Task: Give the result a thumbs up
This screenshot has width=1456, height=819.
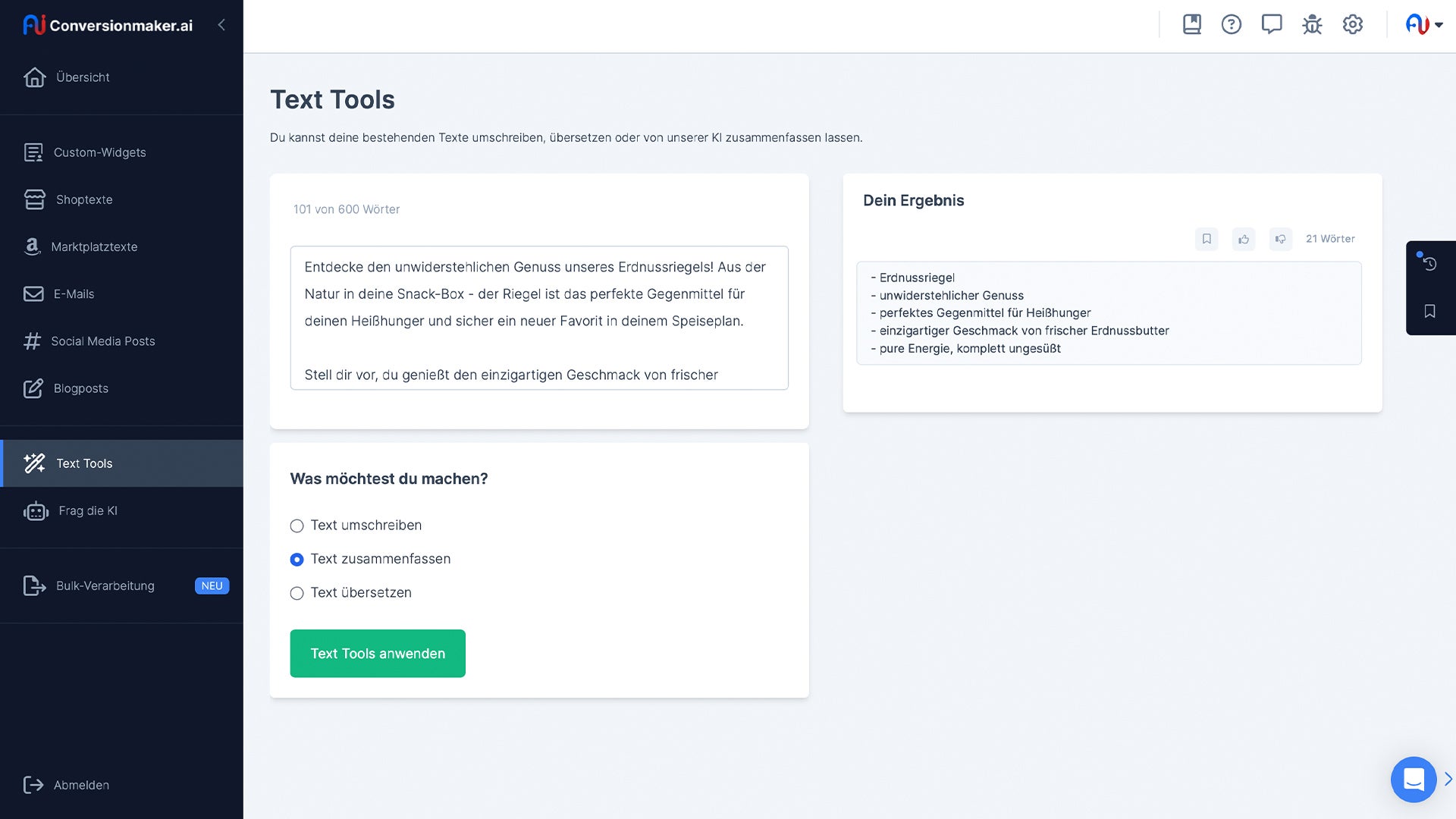Action: (x=1244, y=239)
